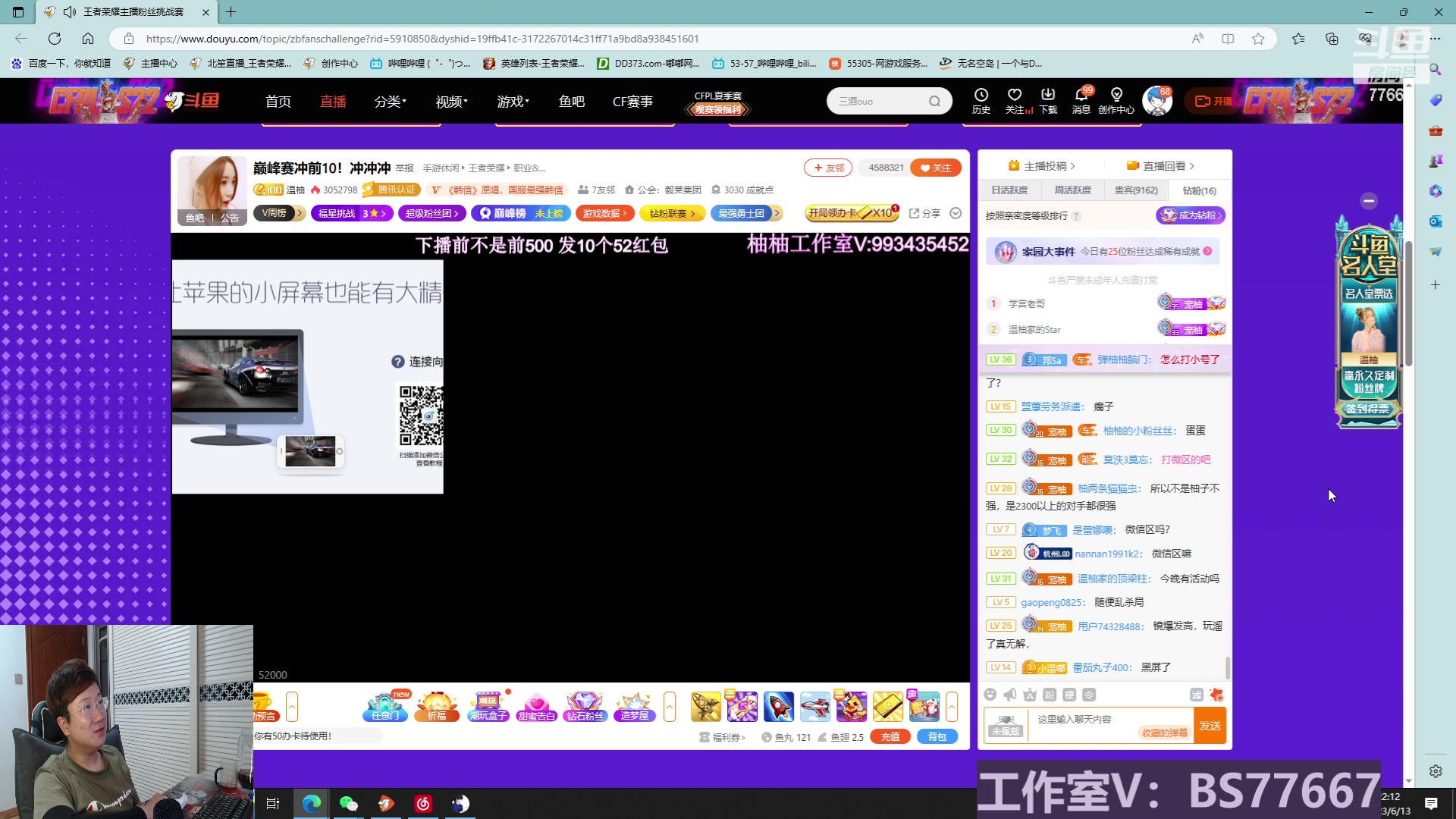Screen dimensions: 1456x819
Task: Open the 关注 heart icon in header
Action: pyautogui.click(x=1015, y=100)
